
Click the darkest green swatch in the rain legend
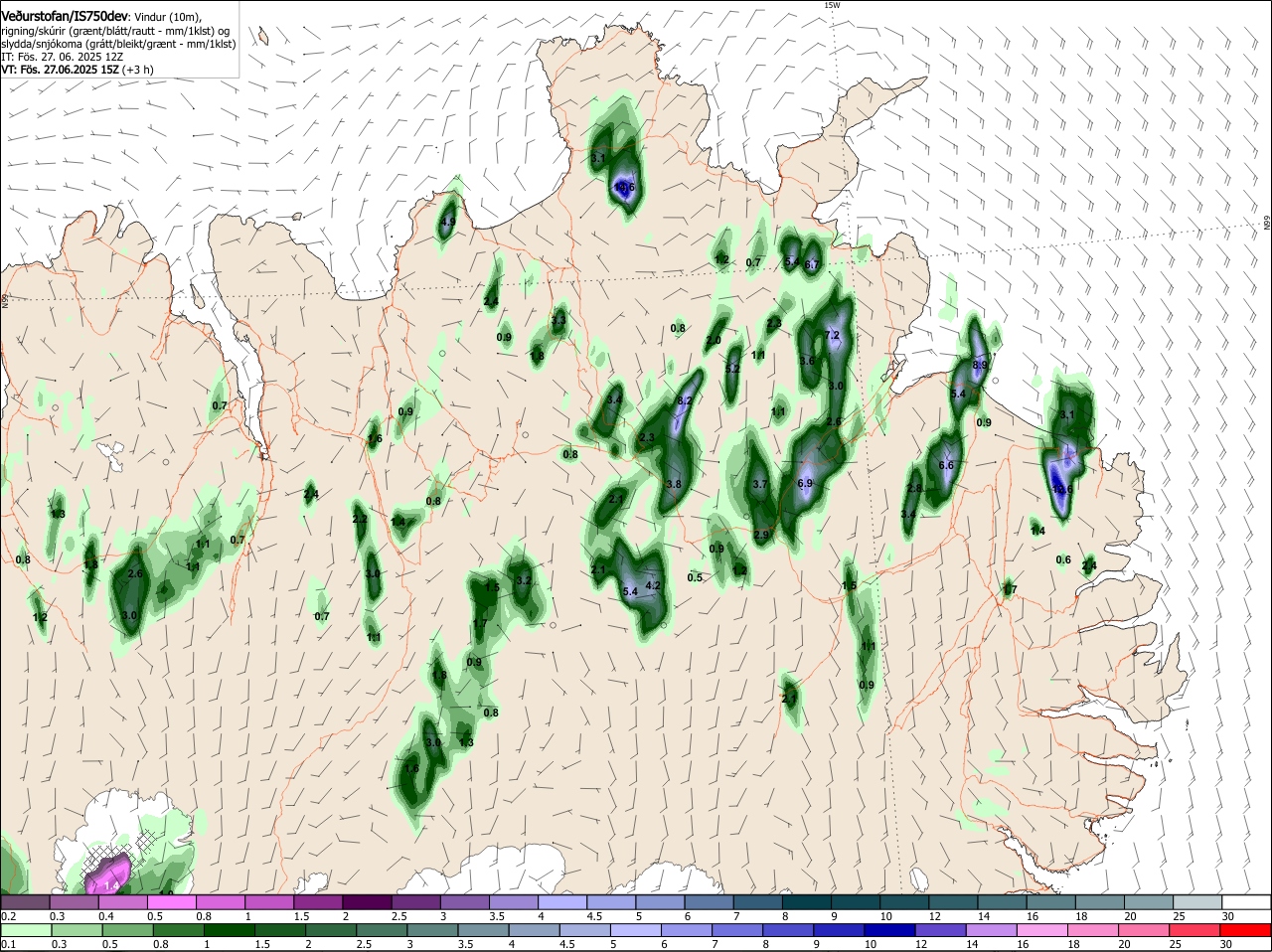(x=229, y=929)
